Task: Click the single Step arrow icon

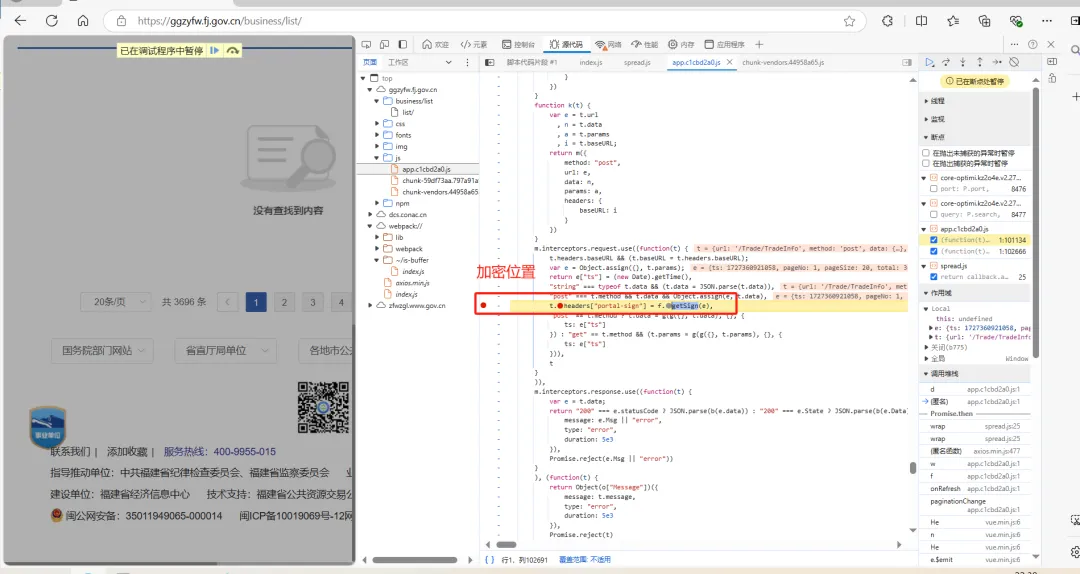Action: pyautogui.click(x=997, y=62)
